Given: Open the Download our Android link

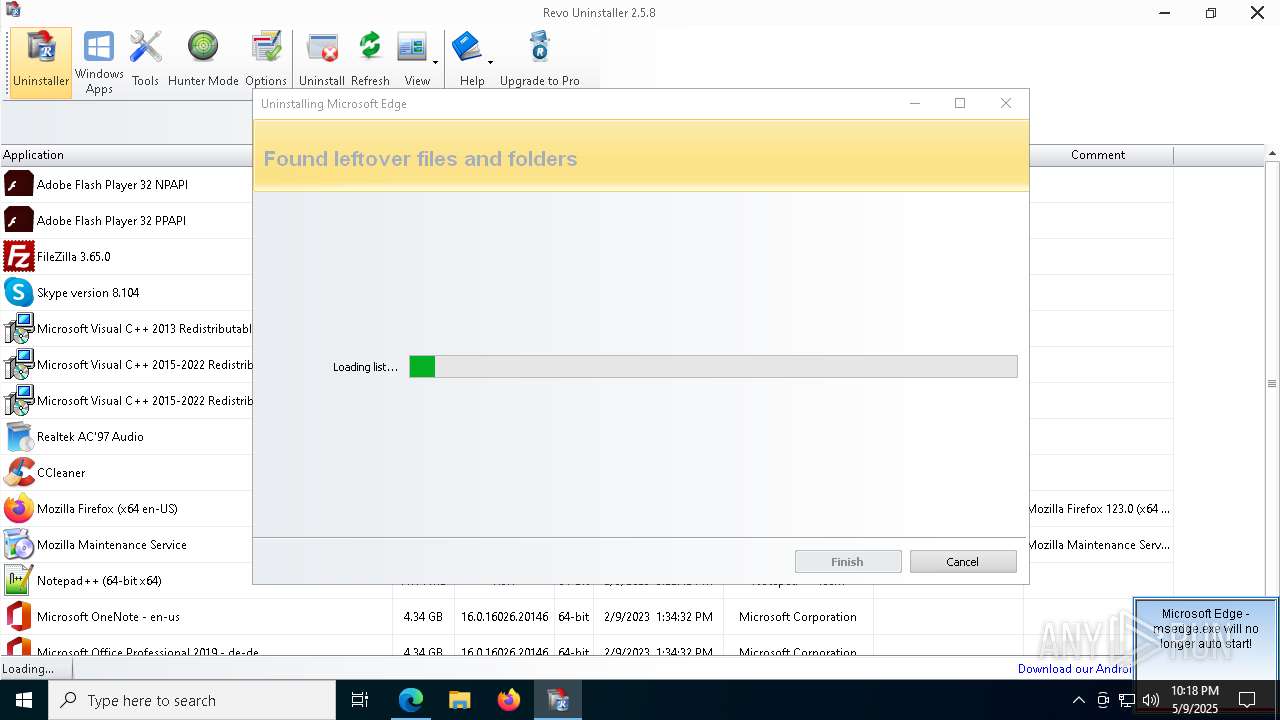Looking at the screenshot, I should click(x=1075, y=669).
